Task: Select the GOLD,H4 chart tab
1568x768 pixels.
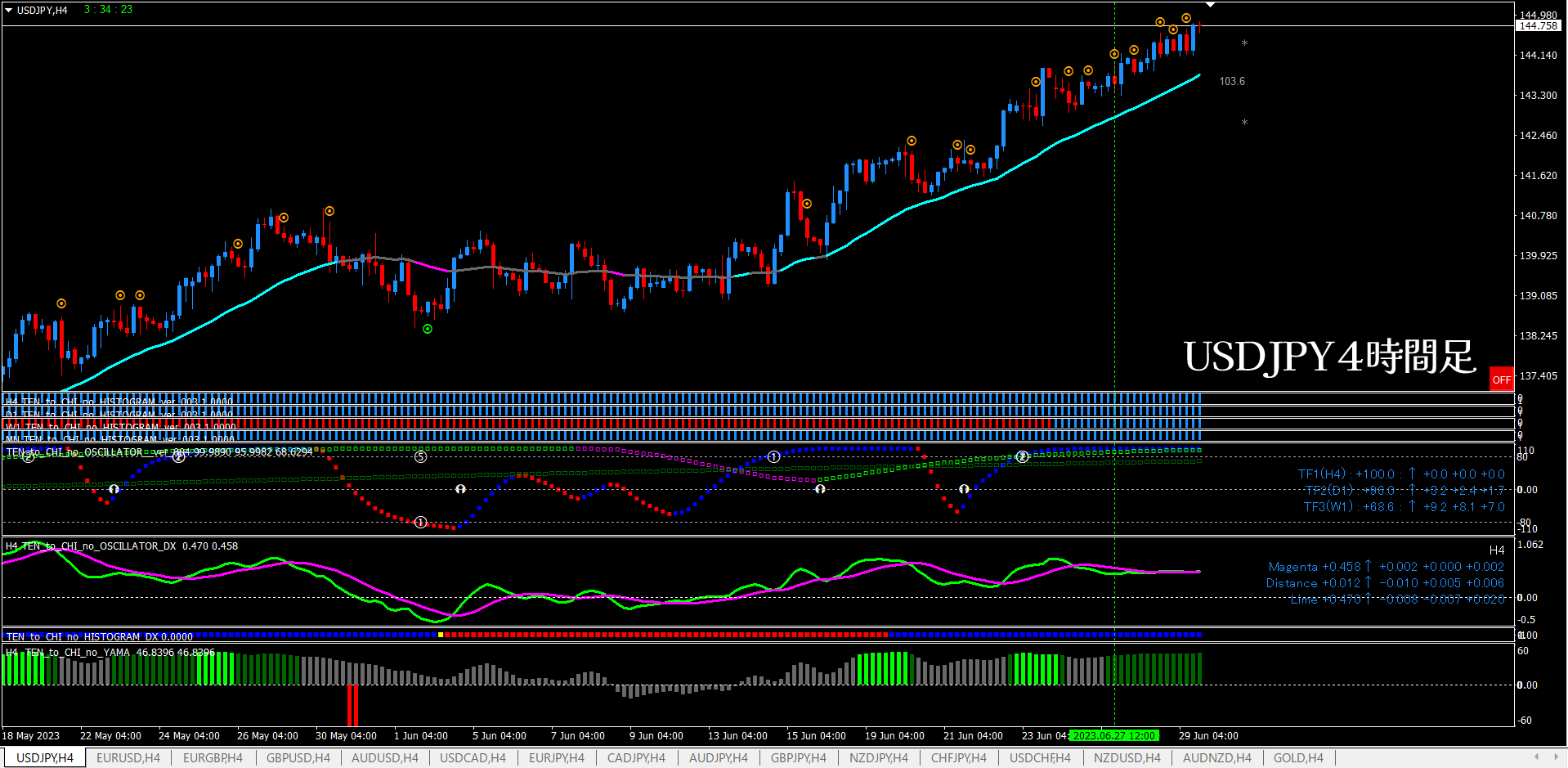Action: click(x=1298, y=758)
